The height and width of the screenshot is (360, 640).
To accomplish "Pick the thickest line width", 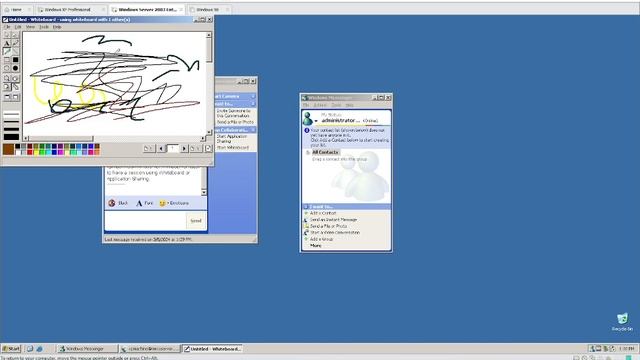I will 11,137.
